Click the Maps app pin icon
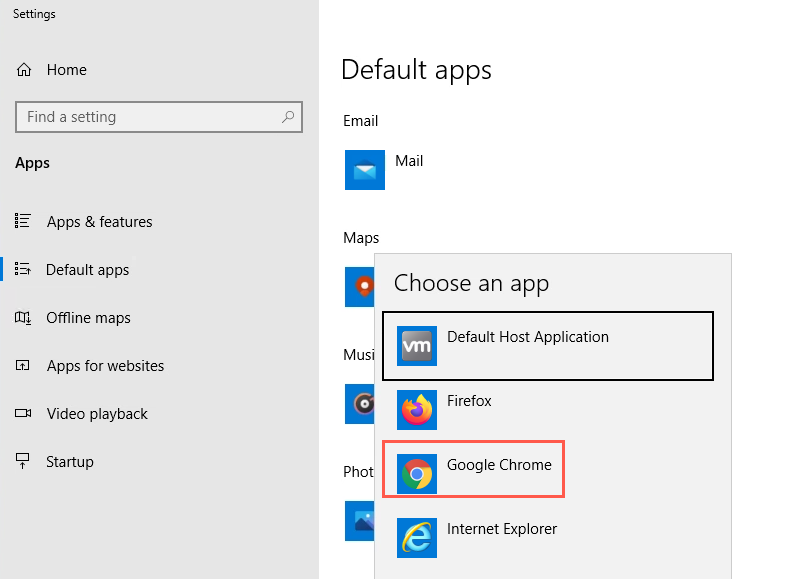 point(360,287)
